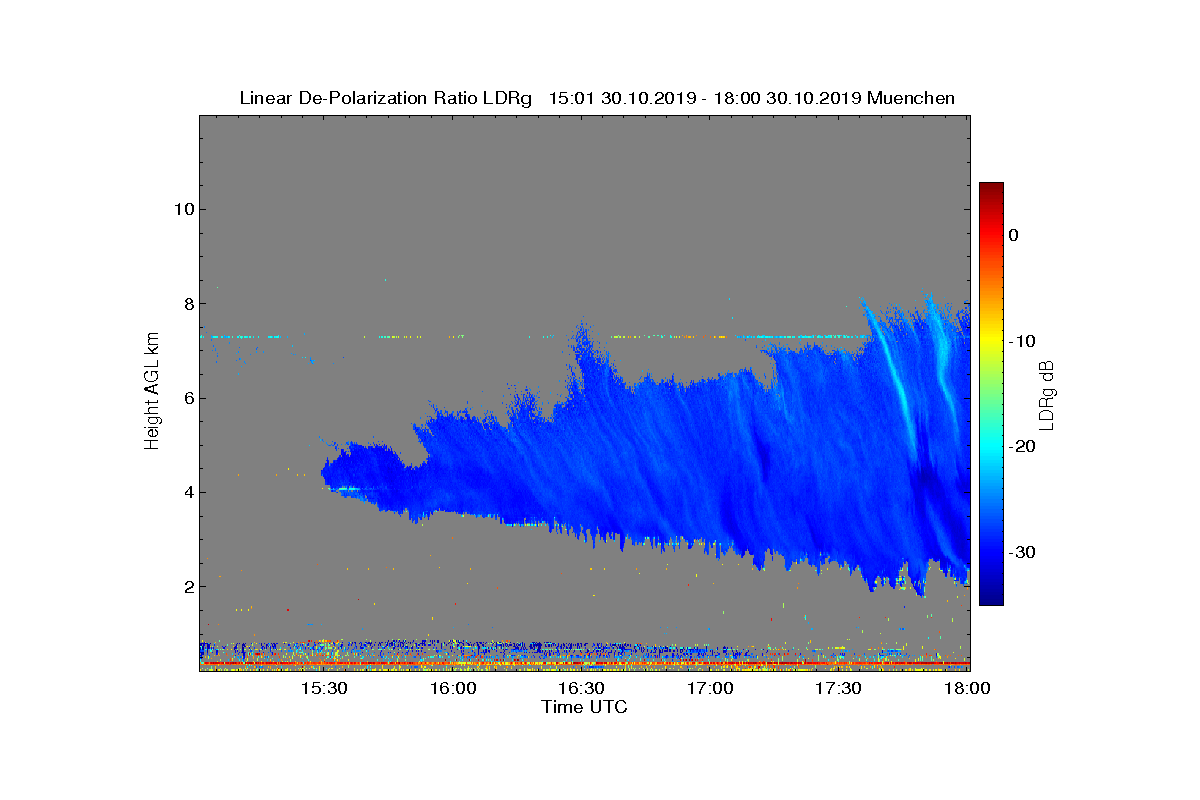Click the "Height AGL km" axis label

tap(152, 393)
